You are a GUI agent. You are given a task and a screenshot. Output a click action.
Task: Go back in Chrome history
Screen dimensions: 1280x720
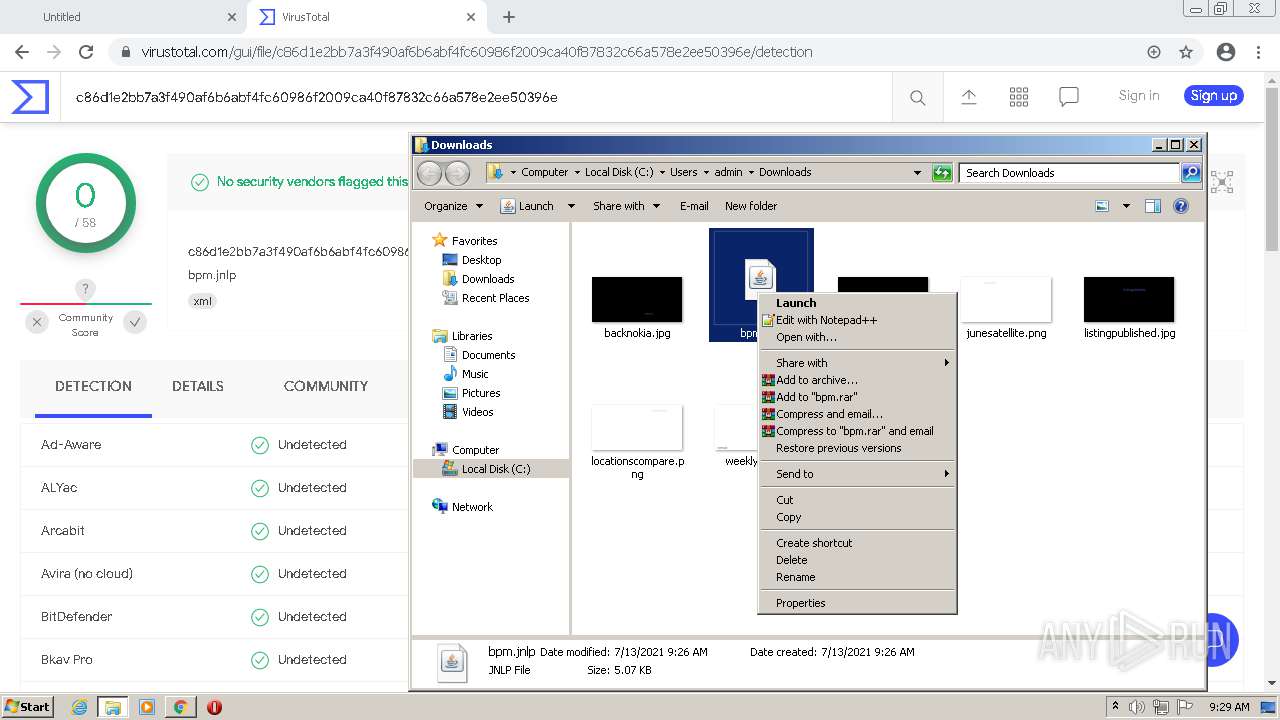pos(22,52)
